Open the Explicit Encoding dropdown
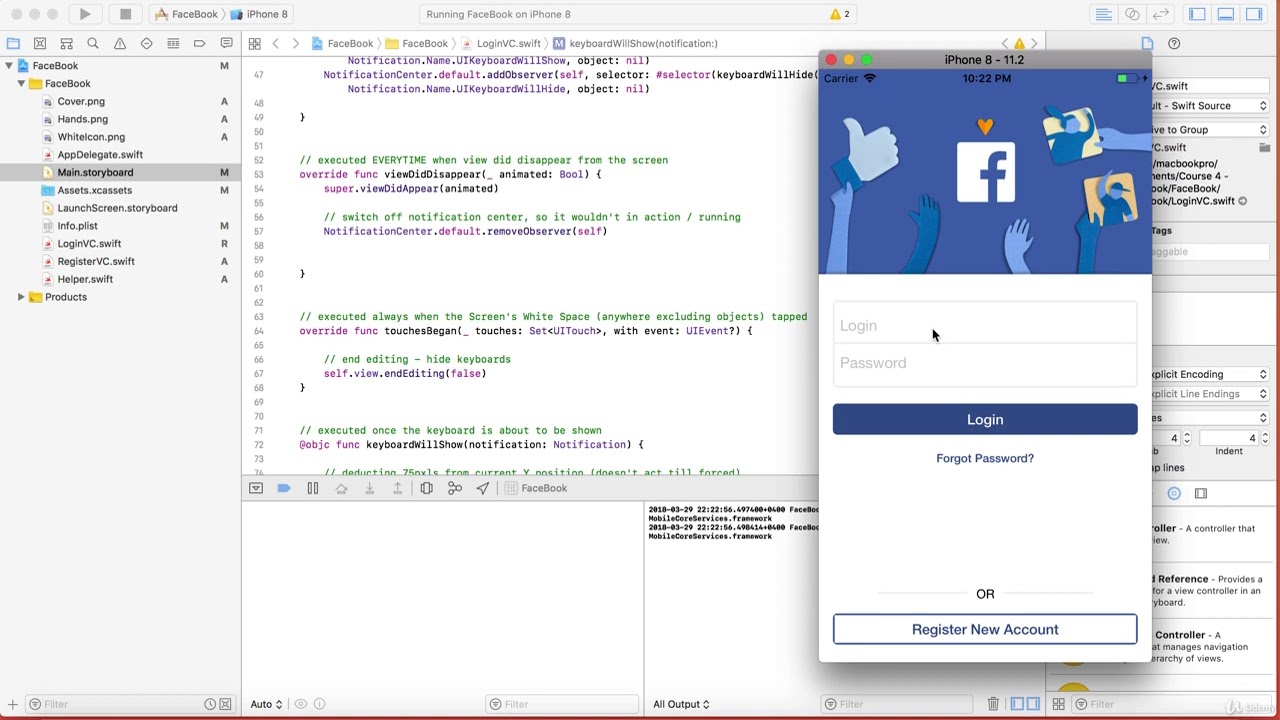 [1209, 374]
